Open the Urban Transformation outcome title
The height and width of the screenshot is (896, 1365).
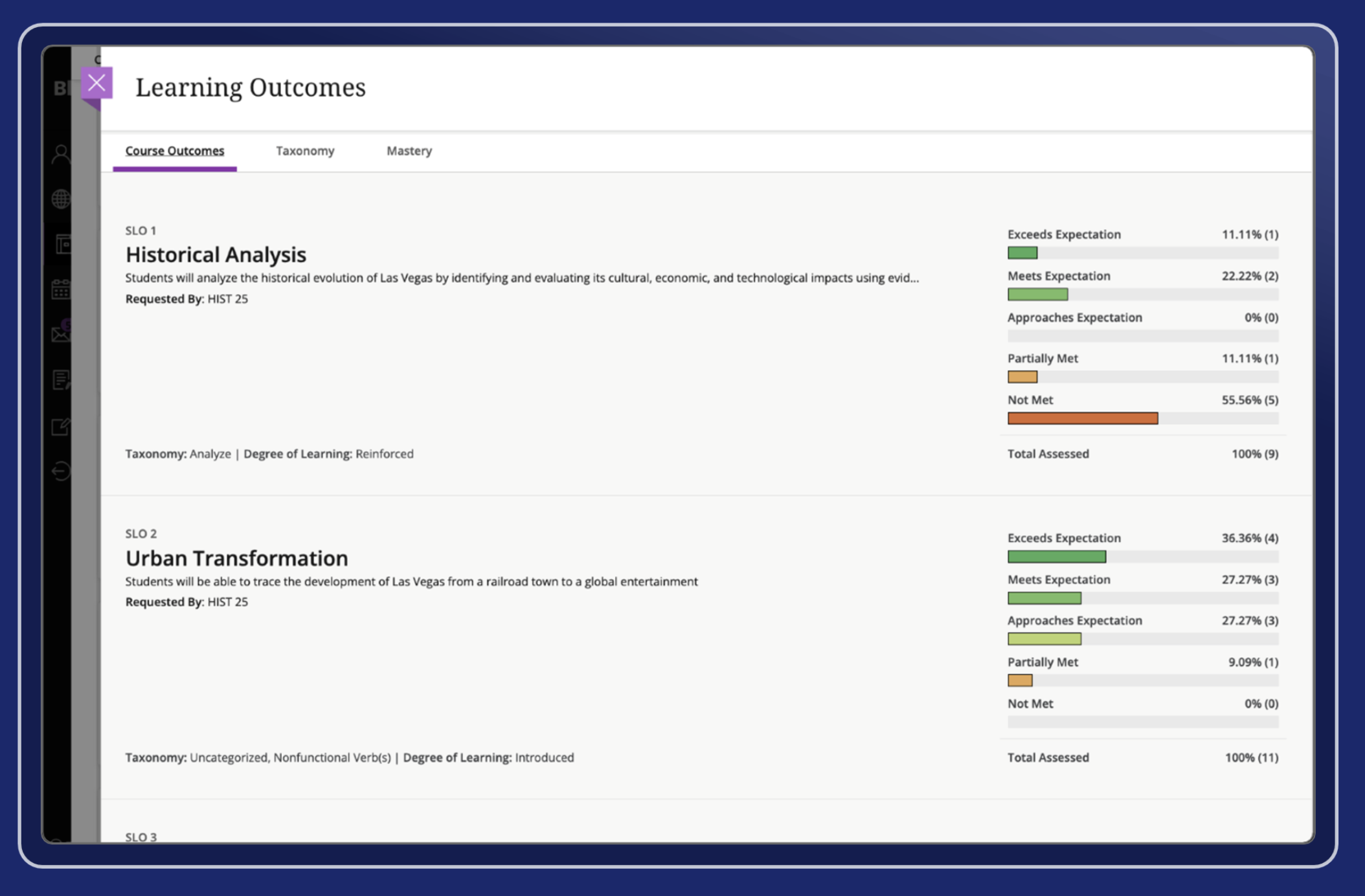(236, 558)
